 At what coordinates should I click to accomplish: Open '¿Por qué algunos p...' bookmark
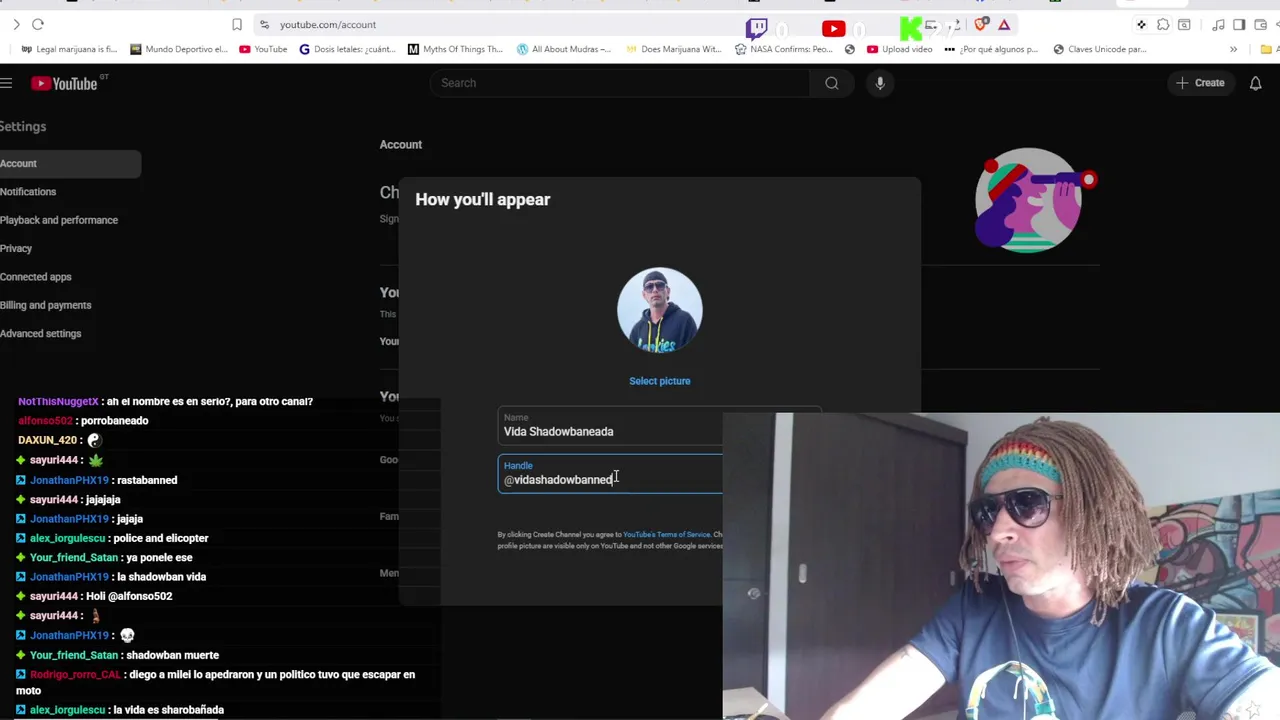tap(992, 49)
